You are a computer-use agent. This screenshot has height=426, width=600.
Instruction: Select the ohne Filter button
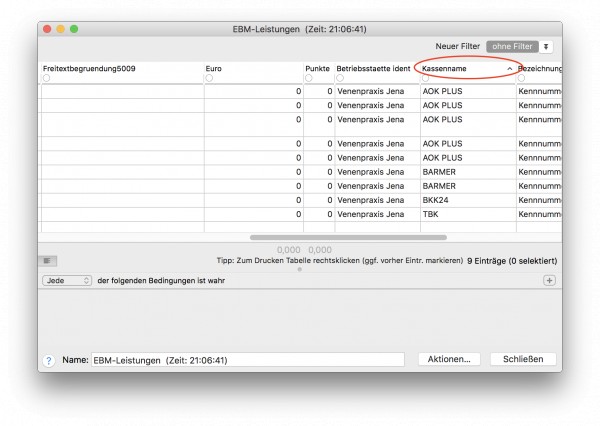[512, 47]
